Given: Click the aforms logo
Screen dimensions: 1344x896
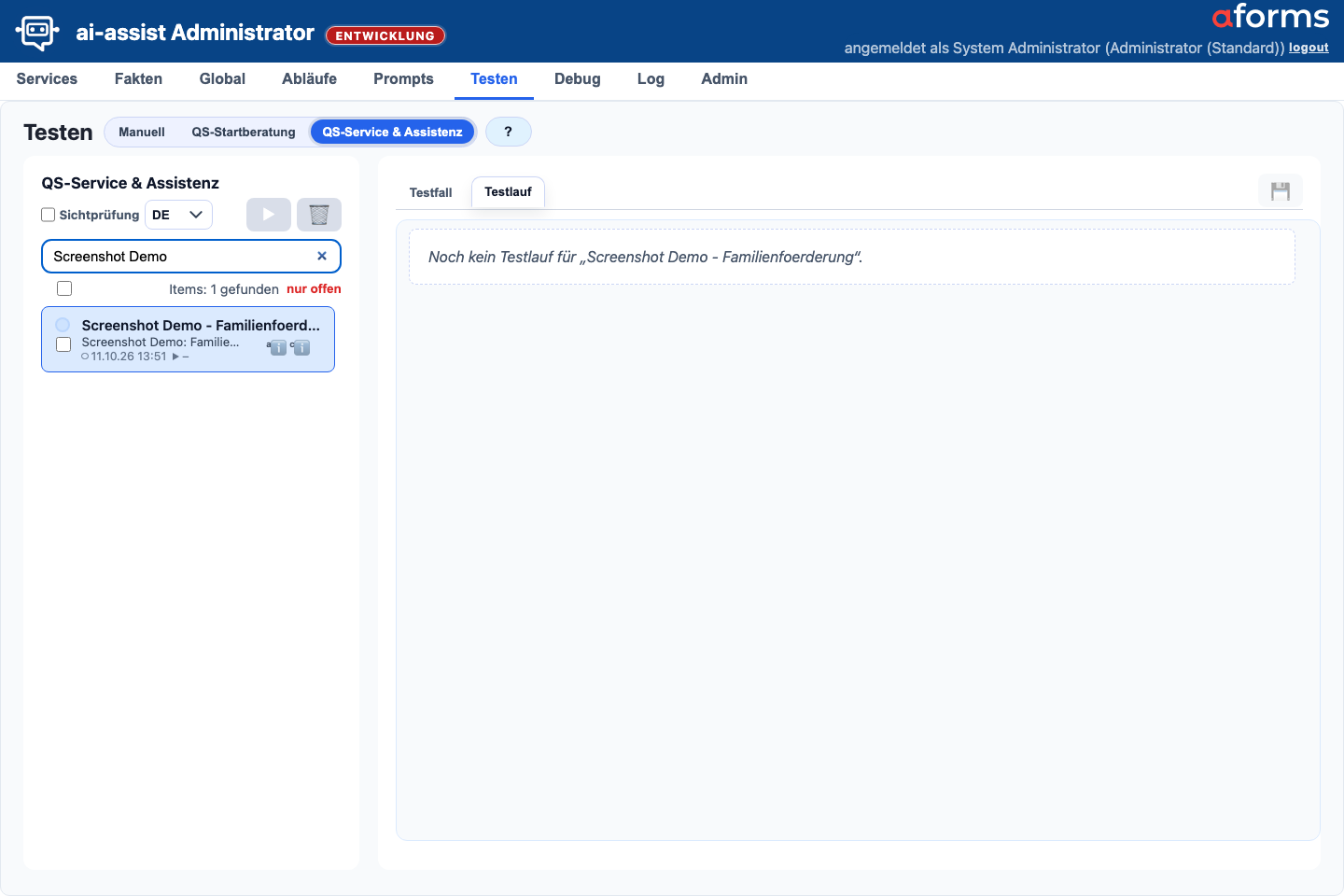Looking at the screenshot, I should click(1270, 17).
